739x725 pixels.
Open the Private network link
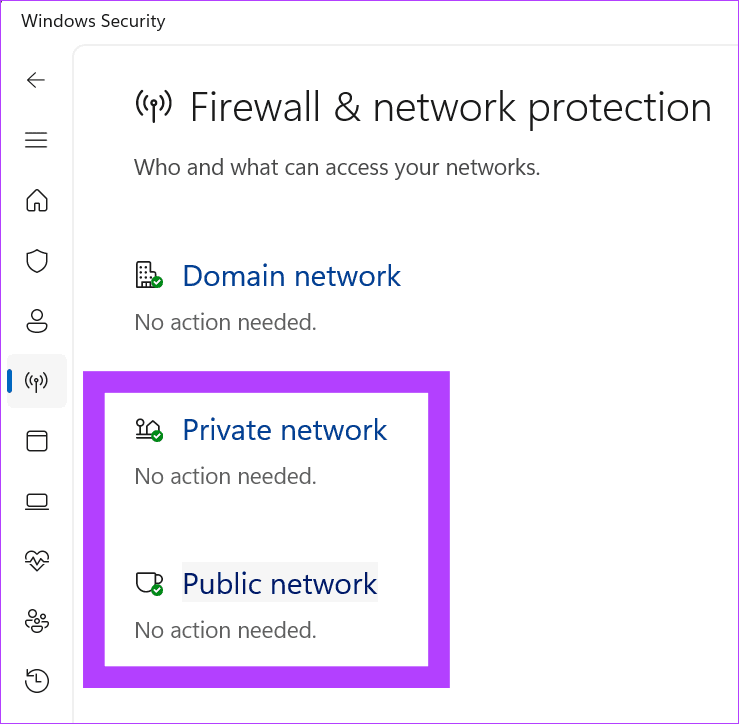pos(284,430)
